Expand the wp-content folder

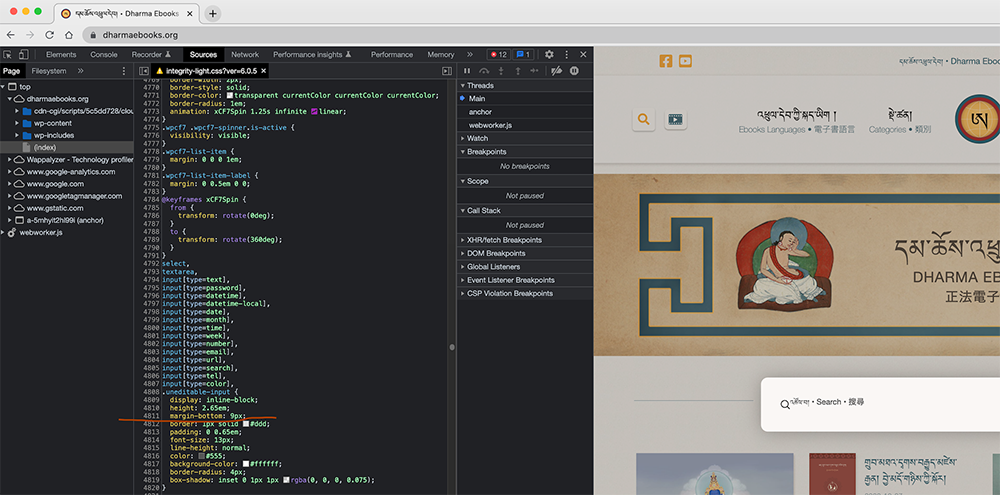point(17,123)
